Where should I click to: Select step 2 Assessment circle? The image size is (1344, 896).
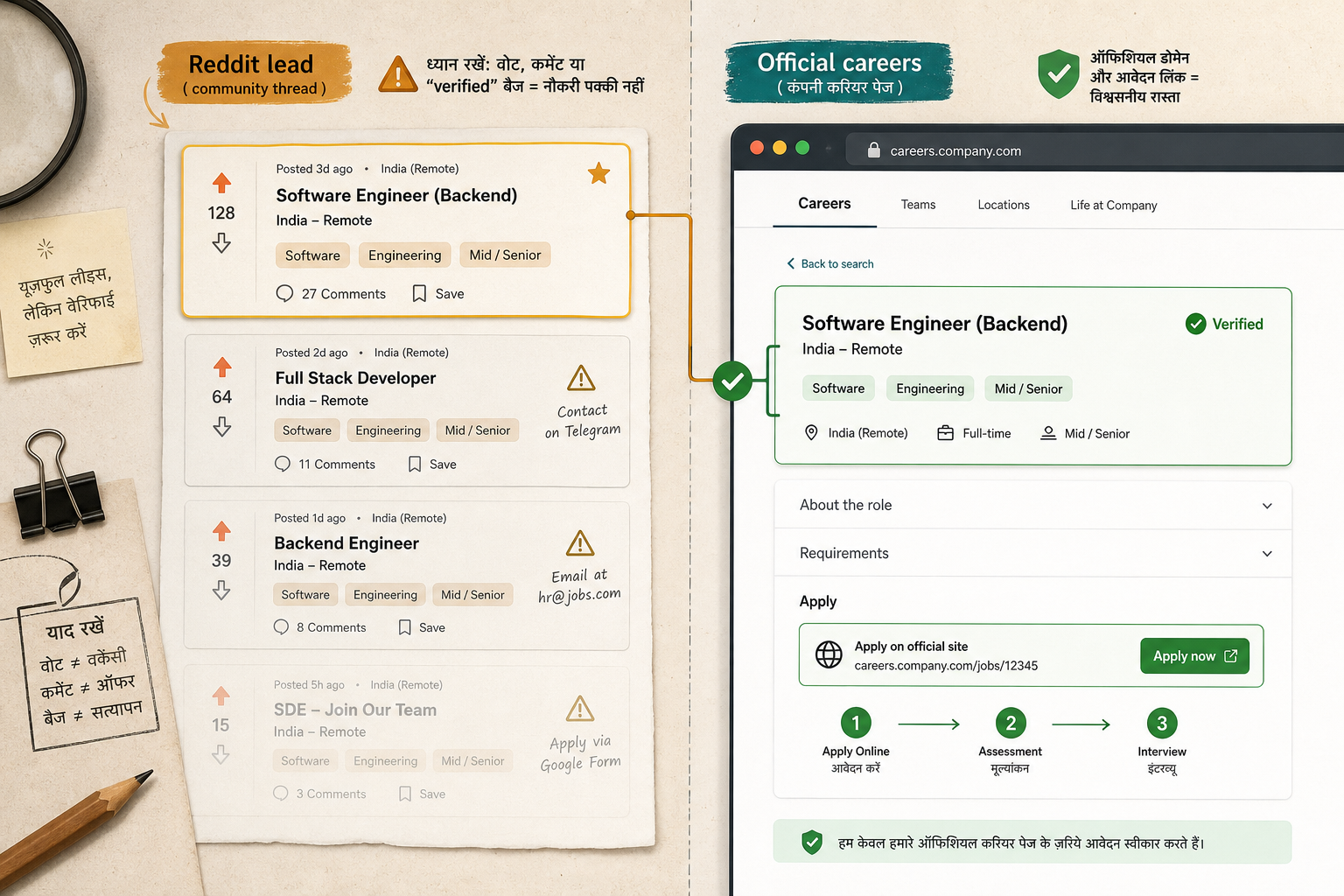pos(1011,723)
